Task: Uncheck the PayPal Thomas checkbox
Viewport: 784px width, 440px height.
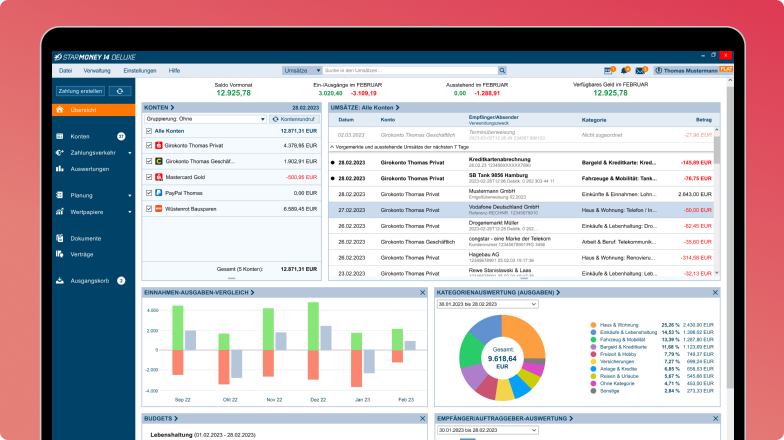Action: (149, 192)
